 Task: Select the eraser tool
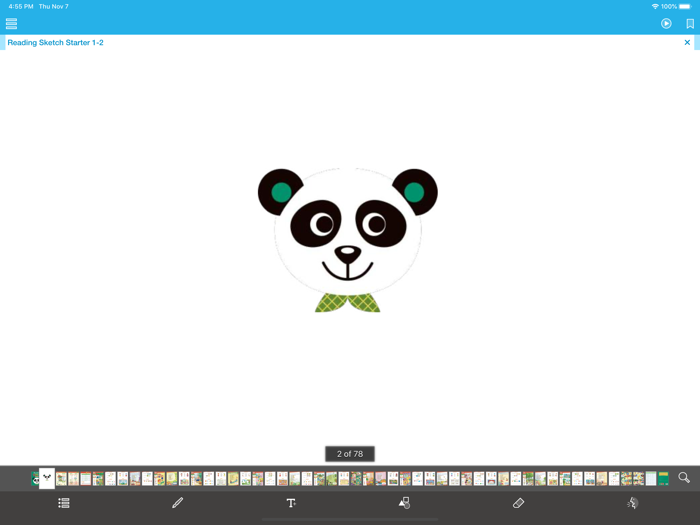click(518, 503)
